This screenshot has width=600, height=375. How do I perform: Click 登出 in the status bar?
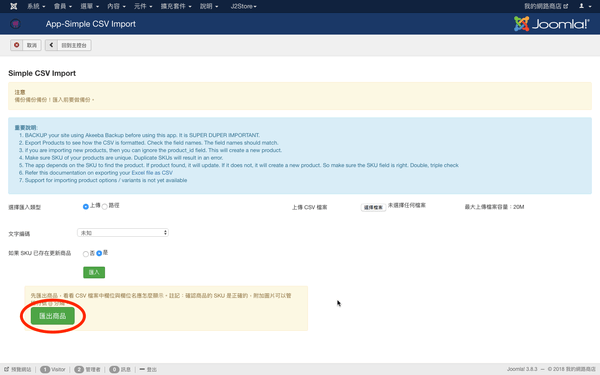click(x=148, y=369)
